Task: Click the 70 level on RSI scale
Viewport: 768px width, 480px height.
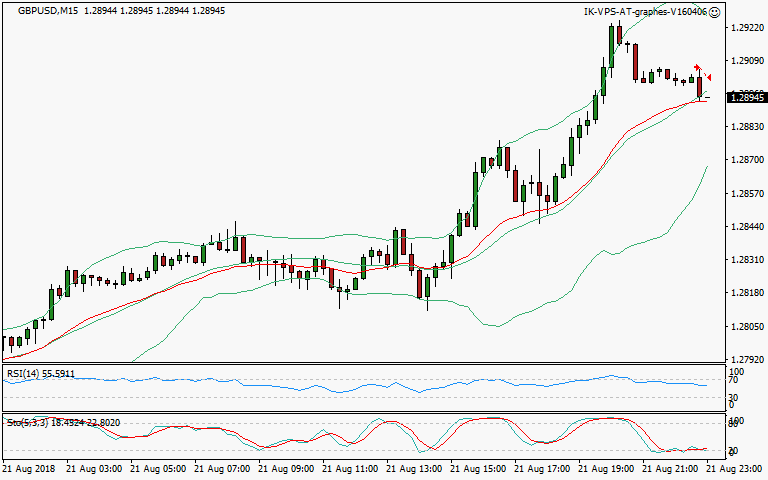Action: tap(733, 380)
